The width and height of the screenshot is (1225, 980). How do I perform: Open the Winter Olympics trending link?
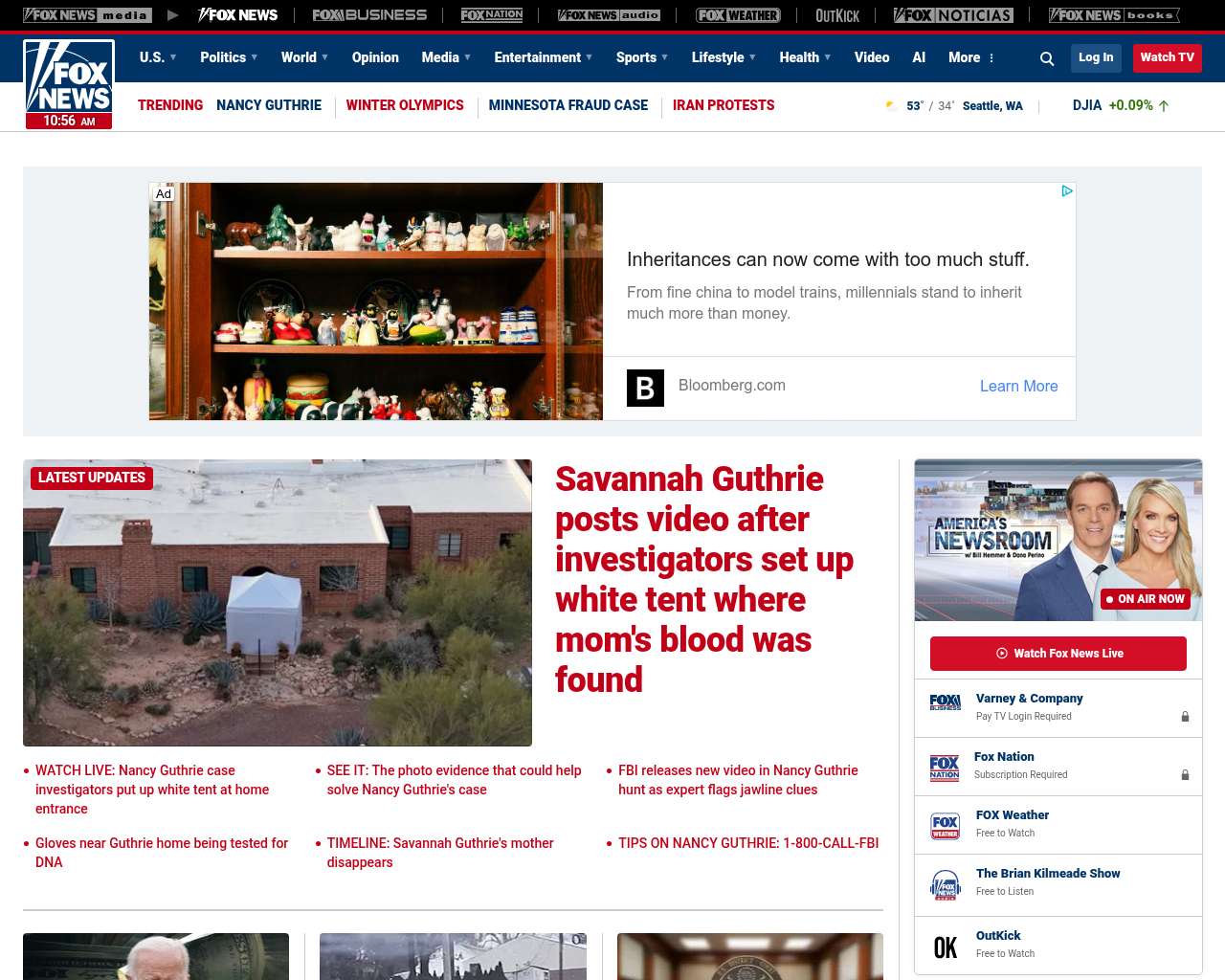405,105
